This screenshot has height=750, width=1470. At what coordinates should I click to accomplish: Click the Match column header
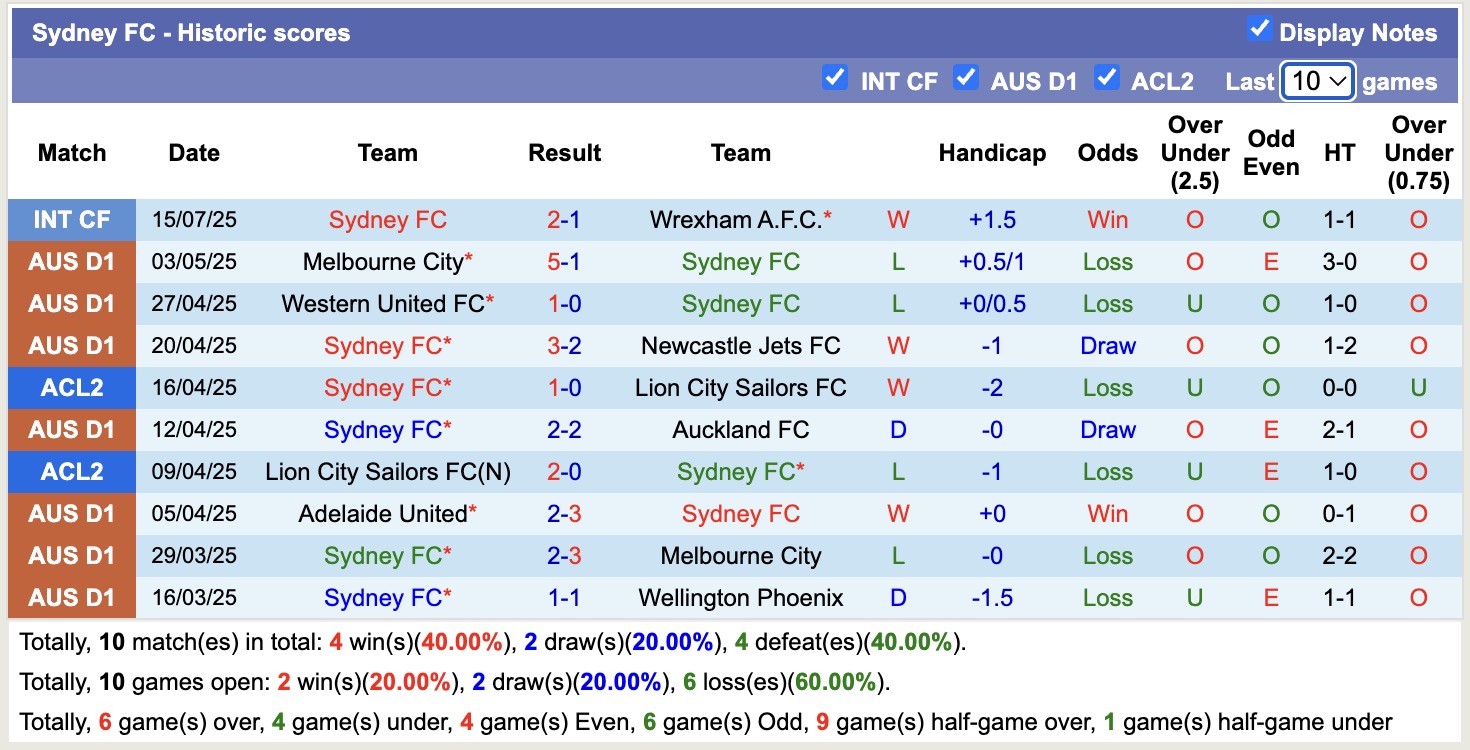tap(70, 153)
